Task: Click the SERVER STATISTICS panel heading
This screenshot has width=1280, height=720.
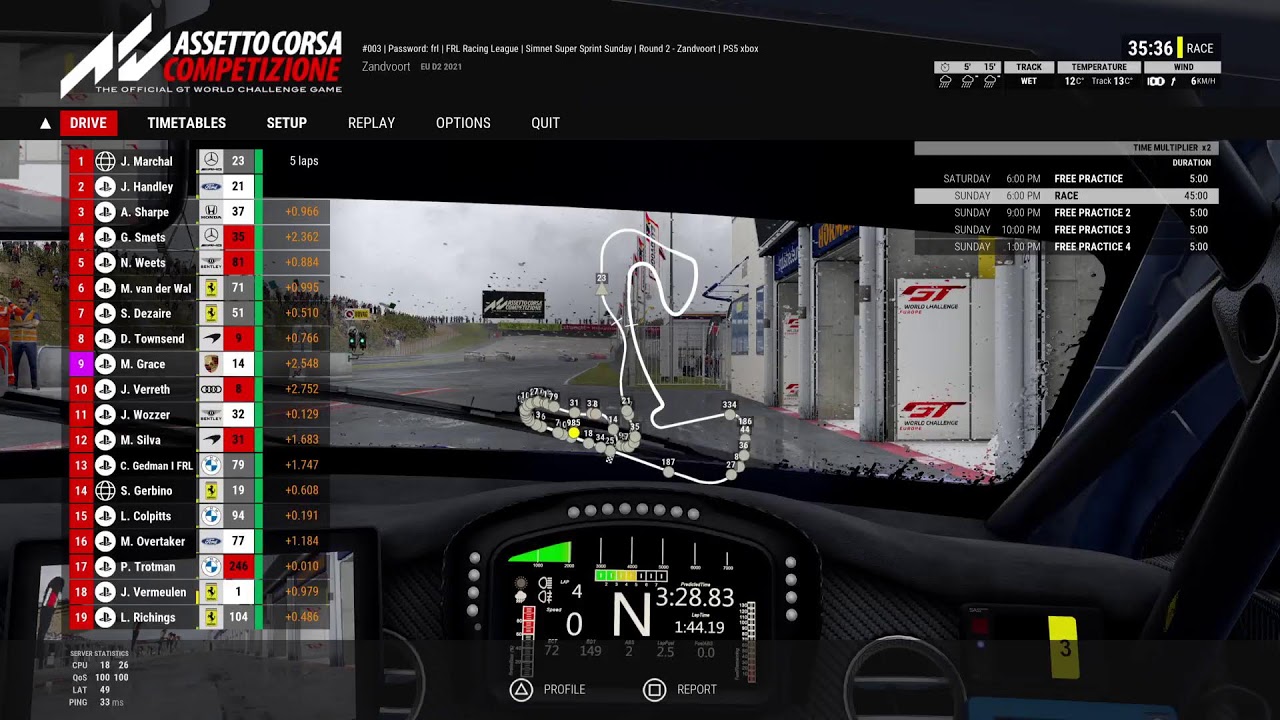Action: 99,653
